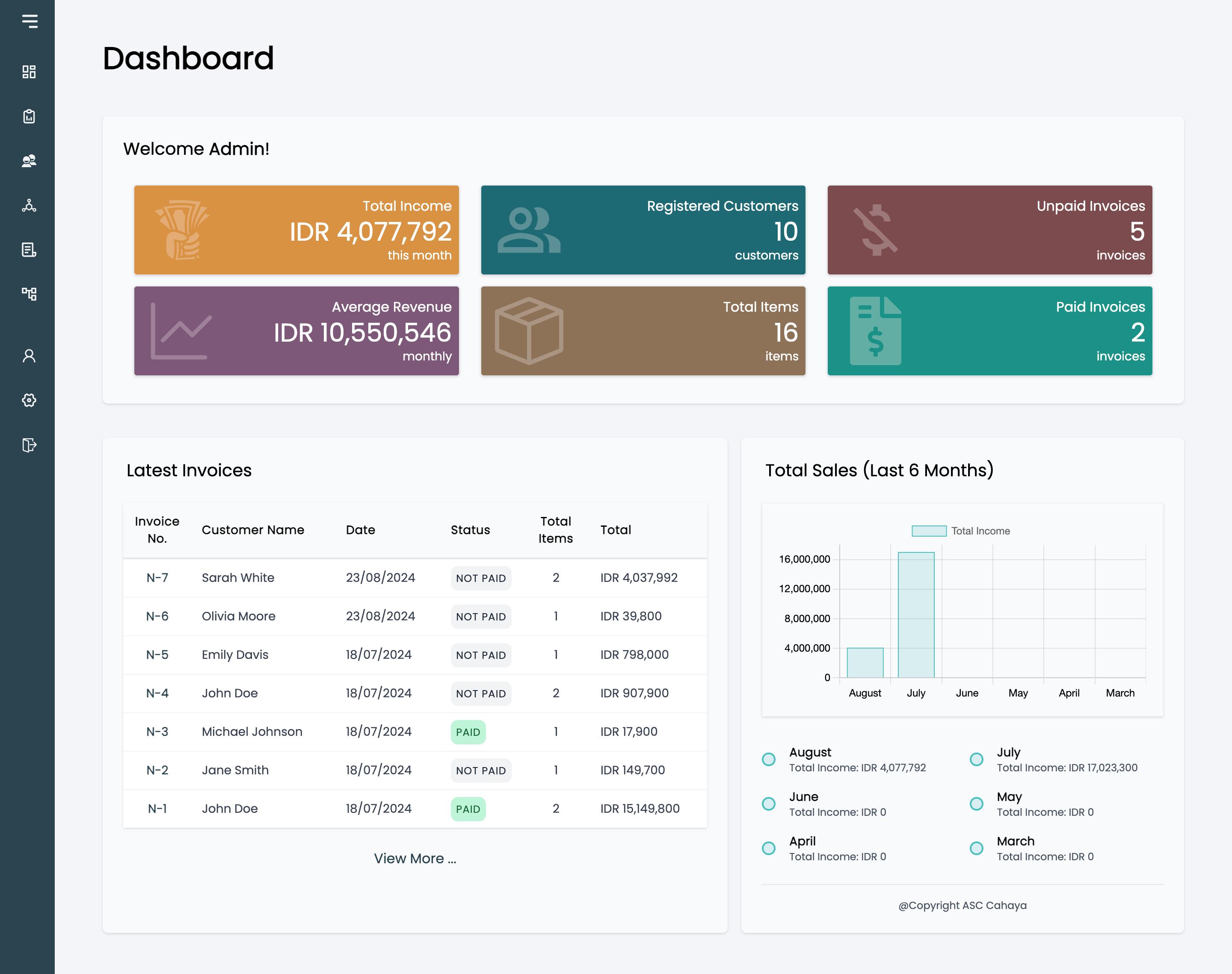Click the Status column header

coord(470,530)
